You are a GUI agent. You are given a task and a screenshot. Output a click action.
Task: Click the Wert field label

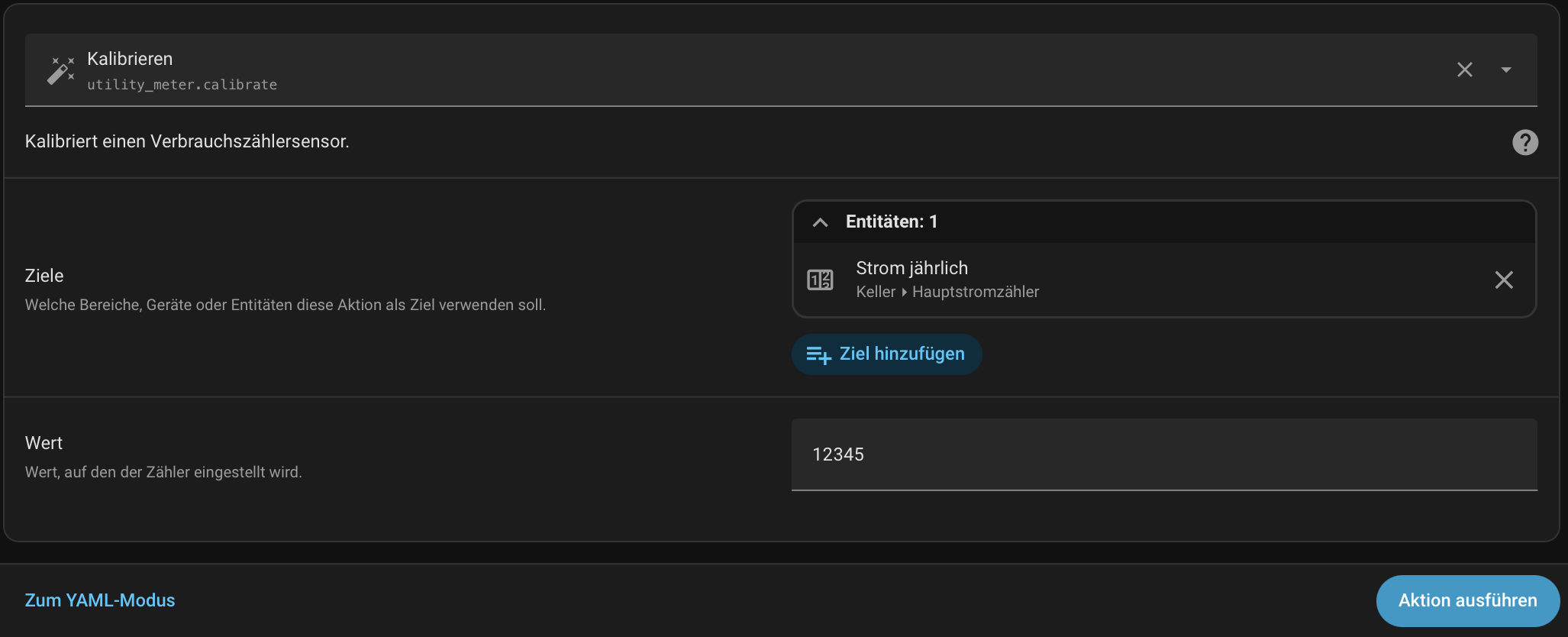(x=44, y=443)
